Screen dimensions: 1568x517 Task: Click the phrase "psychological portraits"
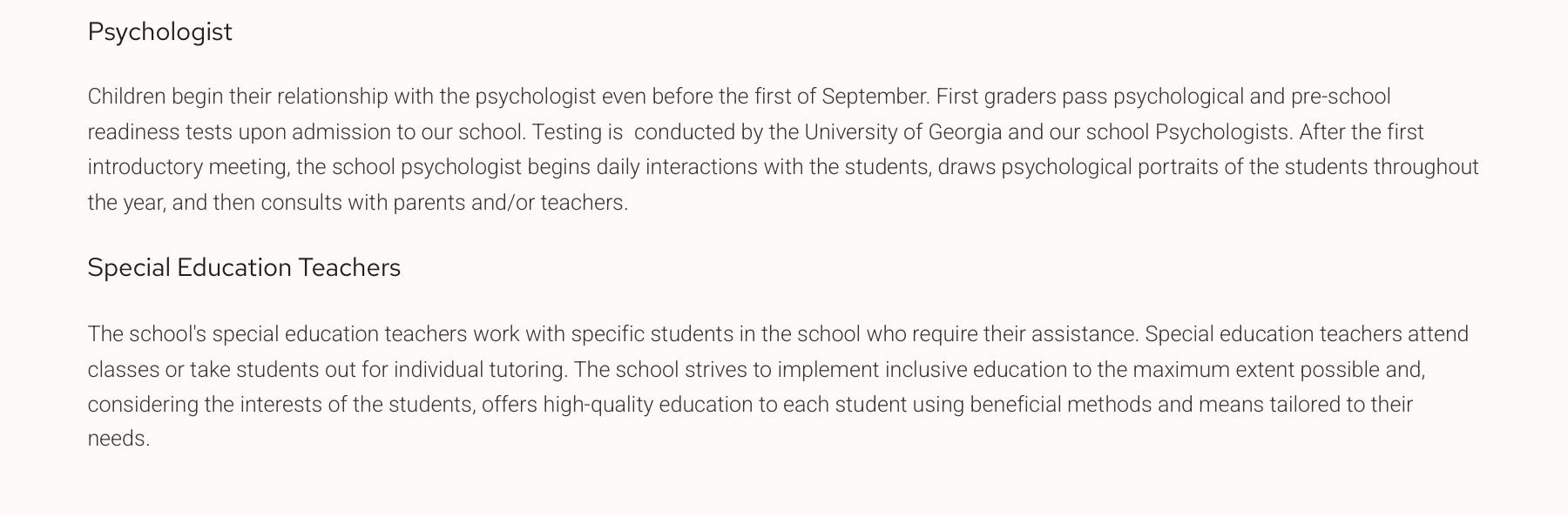(x=1109, y=167)
